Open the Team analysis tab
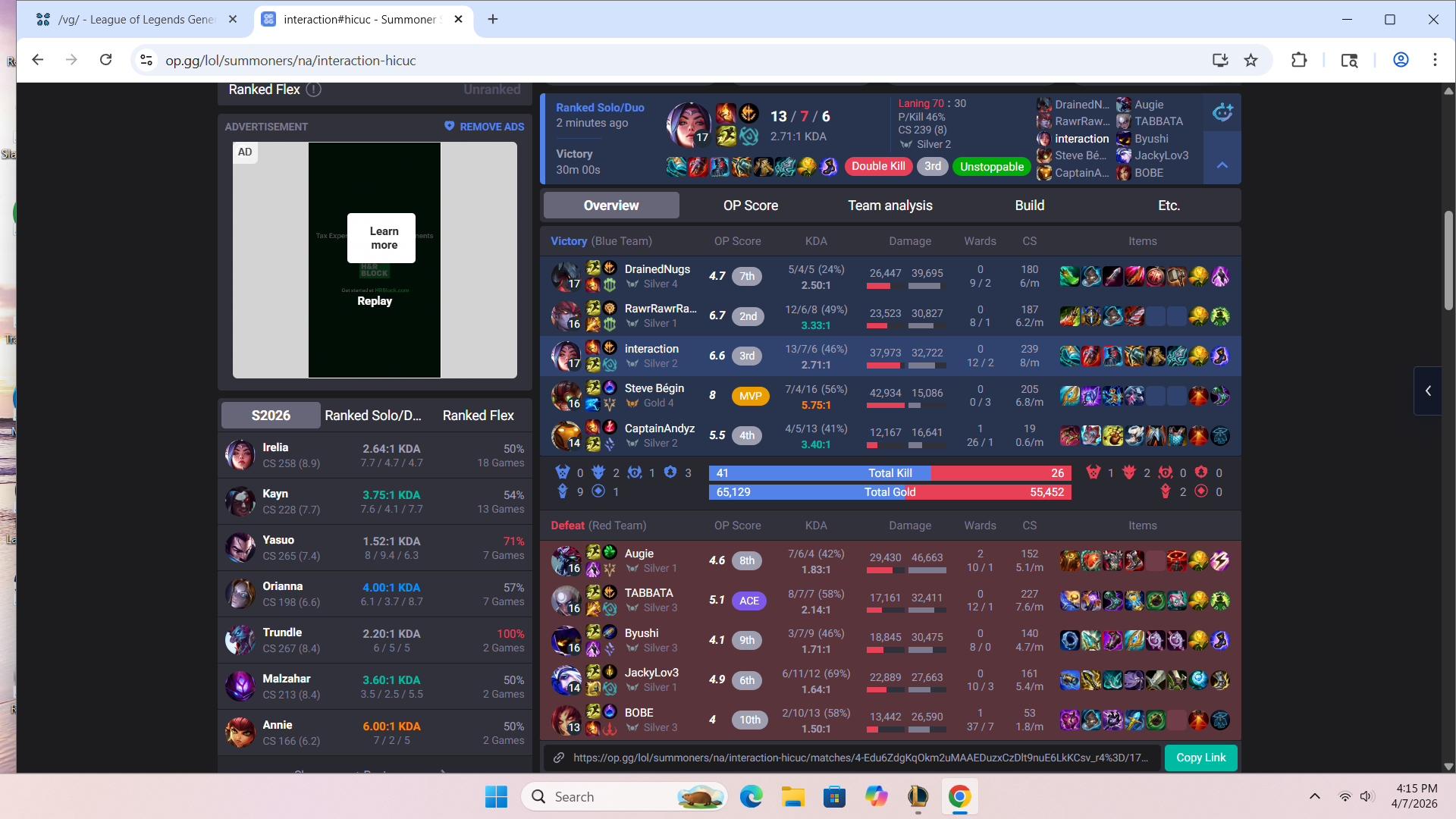The width and height of the screenshot is (1456, 819). (890, 206)
